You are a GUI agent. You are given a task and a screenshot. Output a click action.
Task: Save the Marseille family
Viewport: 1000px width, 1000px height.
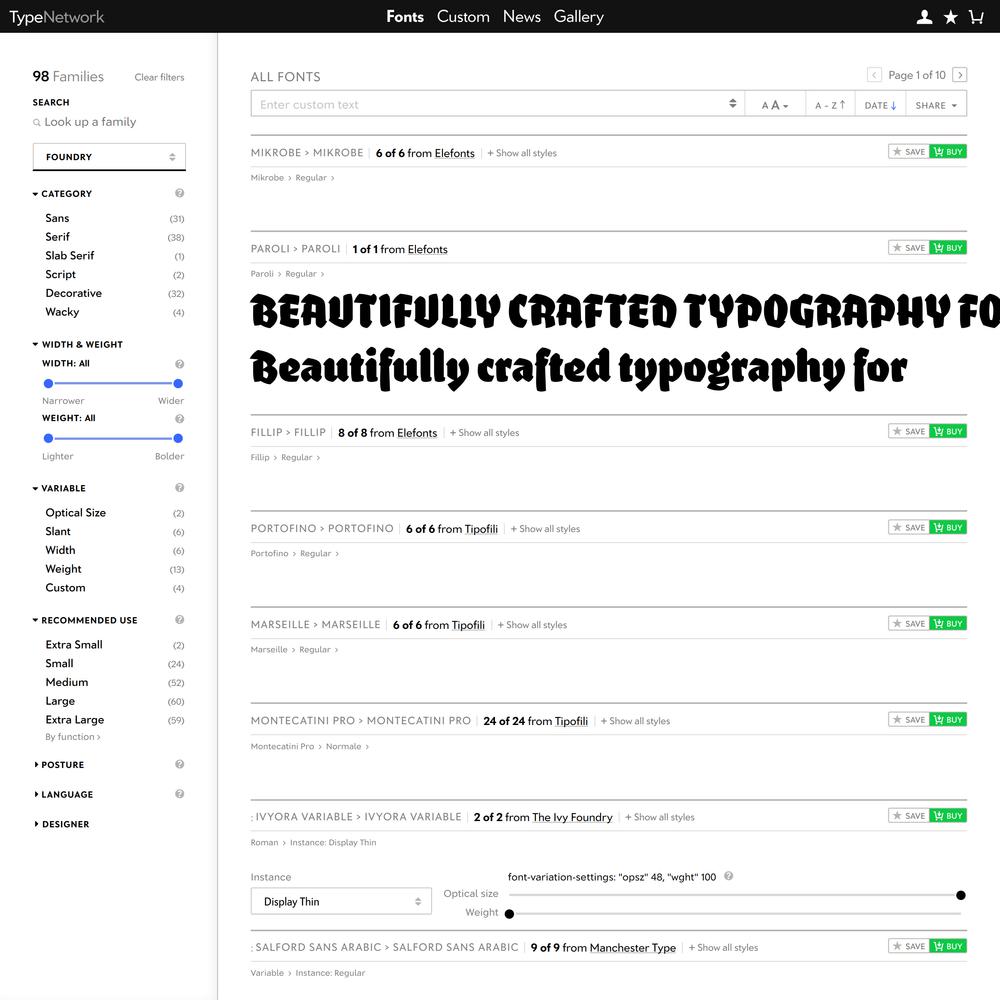pos(909,624)
